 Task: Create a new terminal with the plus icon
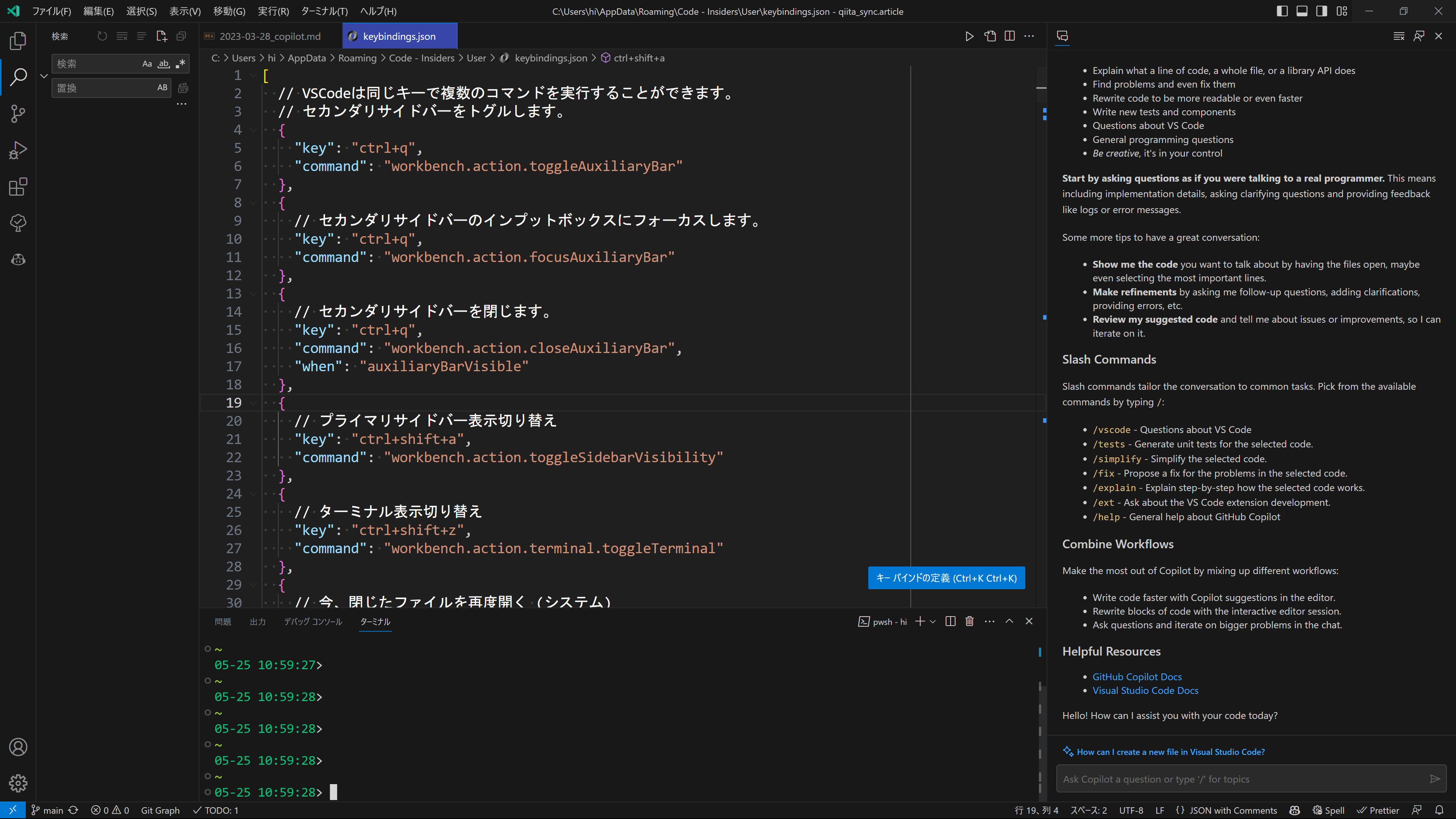point(919,621)
